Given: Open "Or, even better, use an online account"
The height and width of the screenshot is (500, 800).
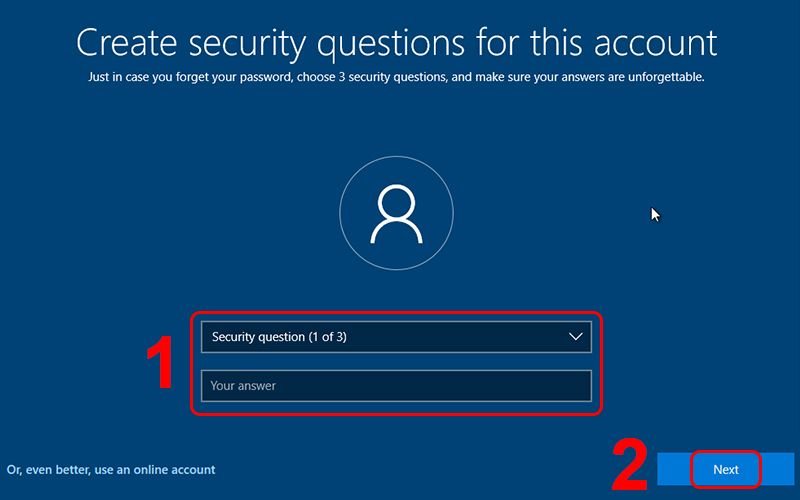Looking at the screenshot, I should click(111, 470).
